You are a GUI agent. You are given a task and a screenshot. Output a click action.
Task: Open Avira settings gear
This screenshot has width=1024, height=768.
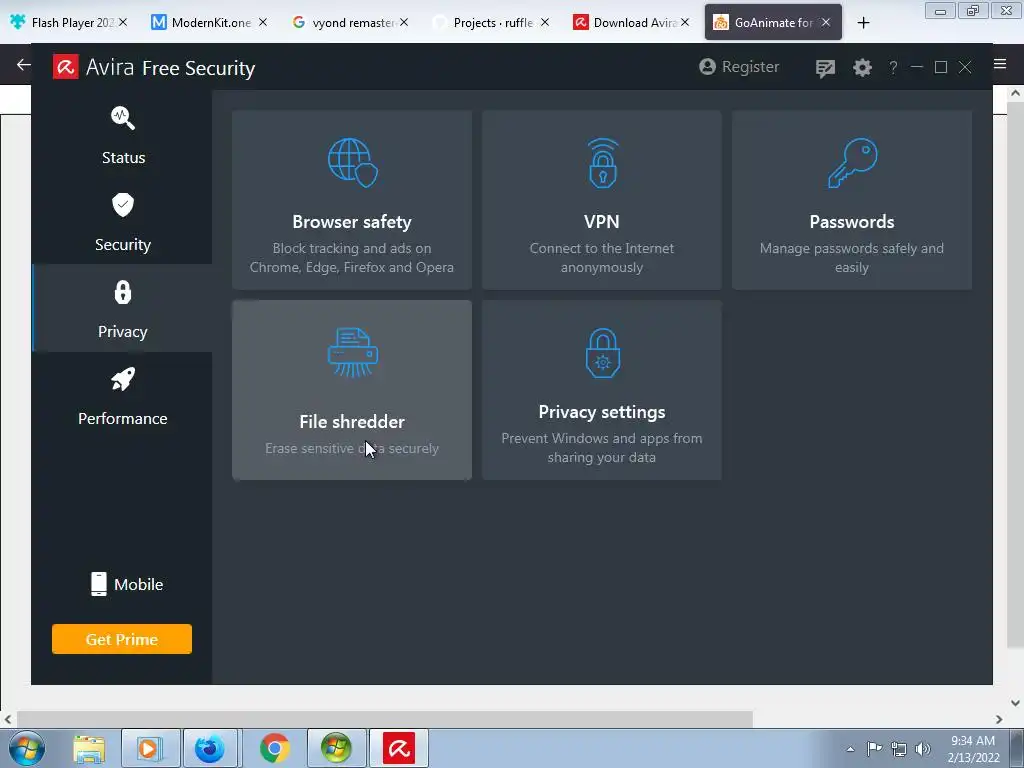click(x=862, y=67)
